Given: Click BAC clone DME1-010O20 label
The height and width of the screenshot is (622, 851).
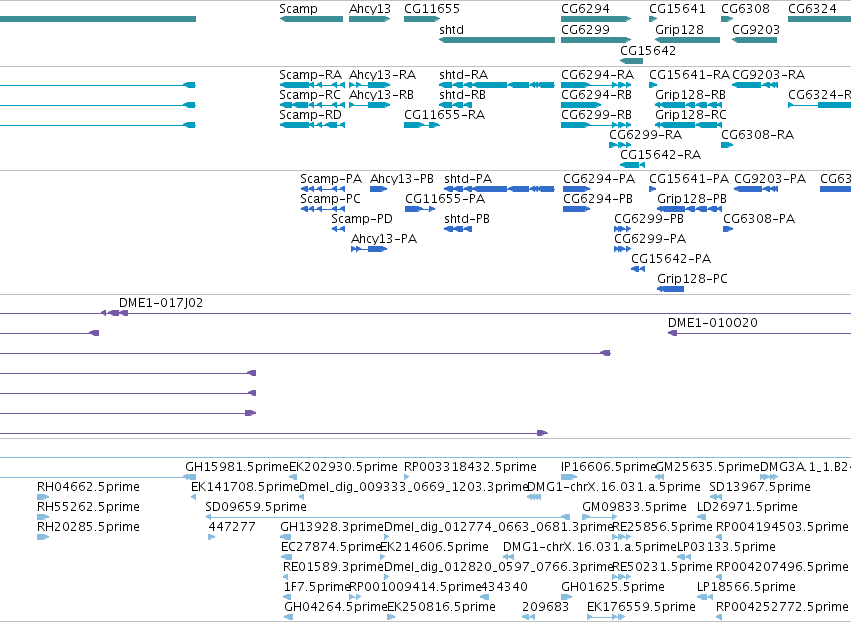Looking at the screenshot, I should pyautogui.click(x=713, y=323).
